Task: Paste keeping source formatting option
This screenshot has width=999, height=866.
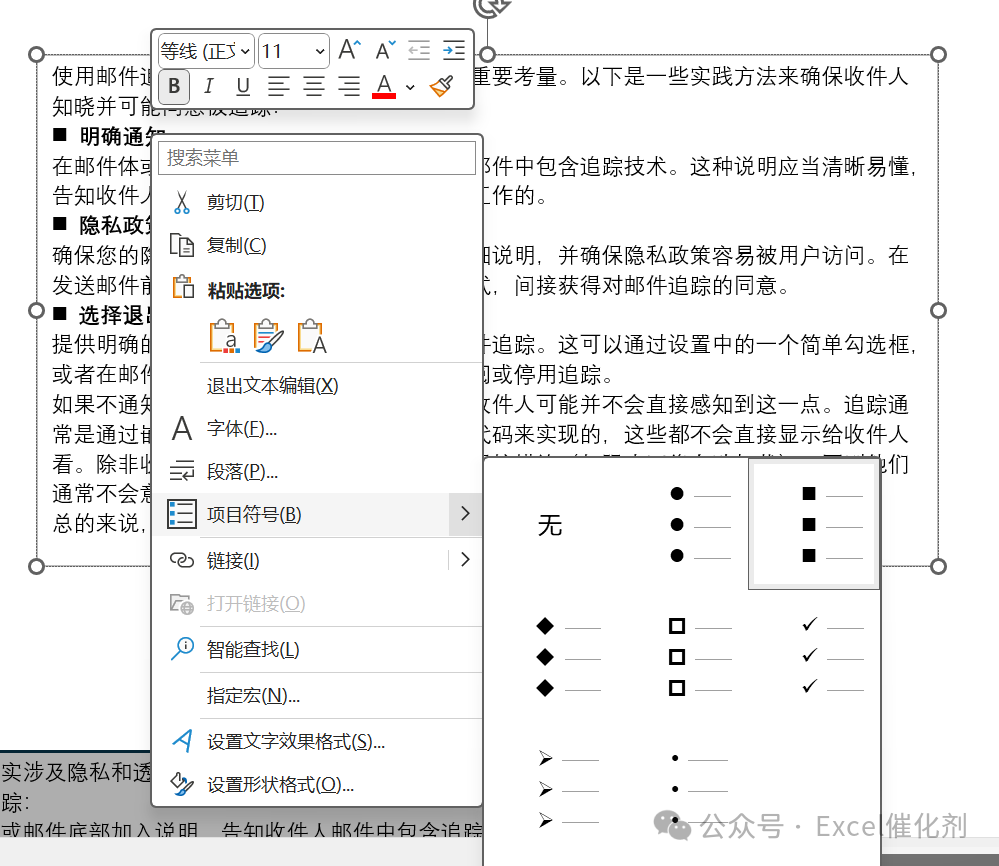Action: 268,336
